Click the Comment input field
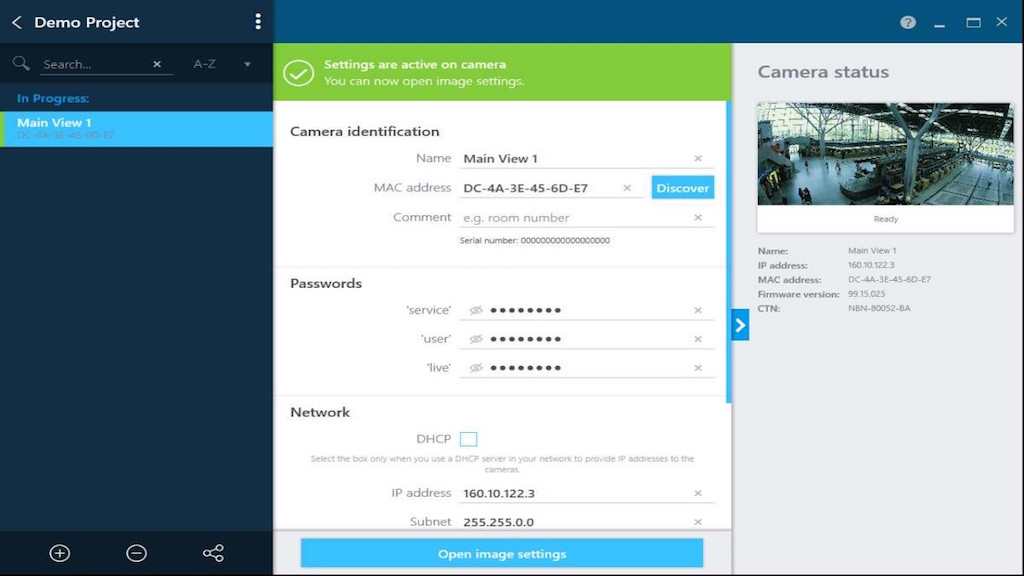Screen dimensions: 1024x576 (575, 217)
